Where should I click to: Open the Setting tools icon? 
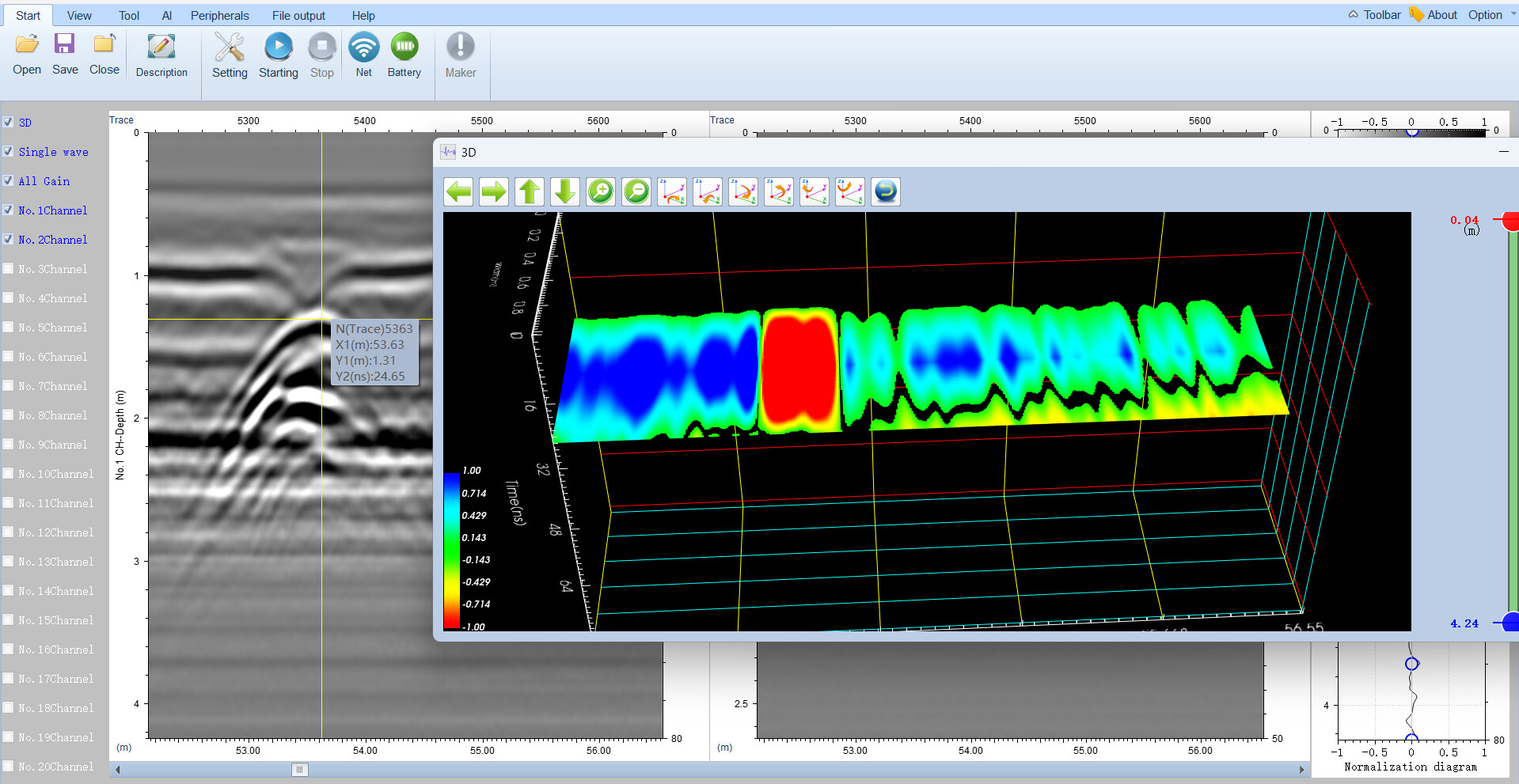point(230,47)
